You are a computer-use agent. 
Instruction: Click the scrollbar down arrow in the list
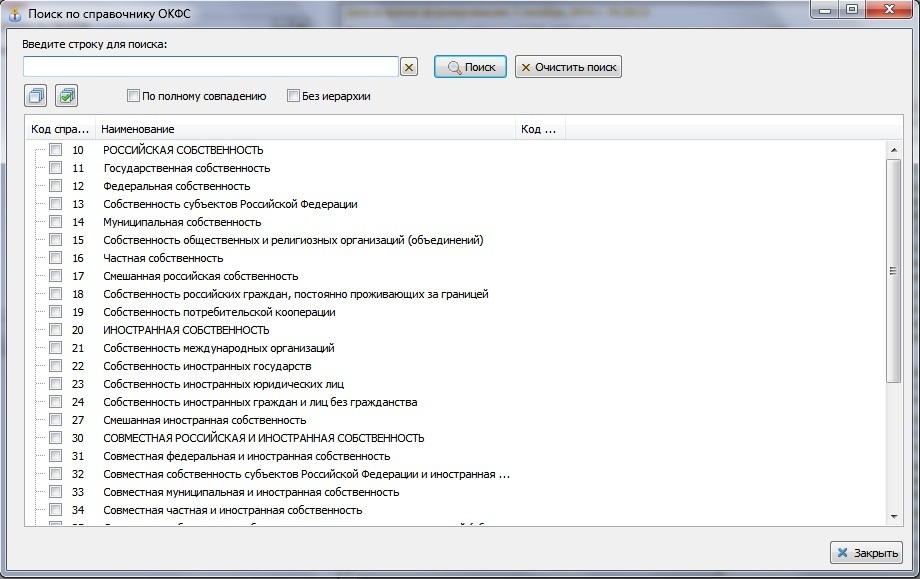(893, 516)
